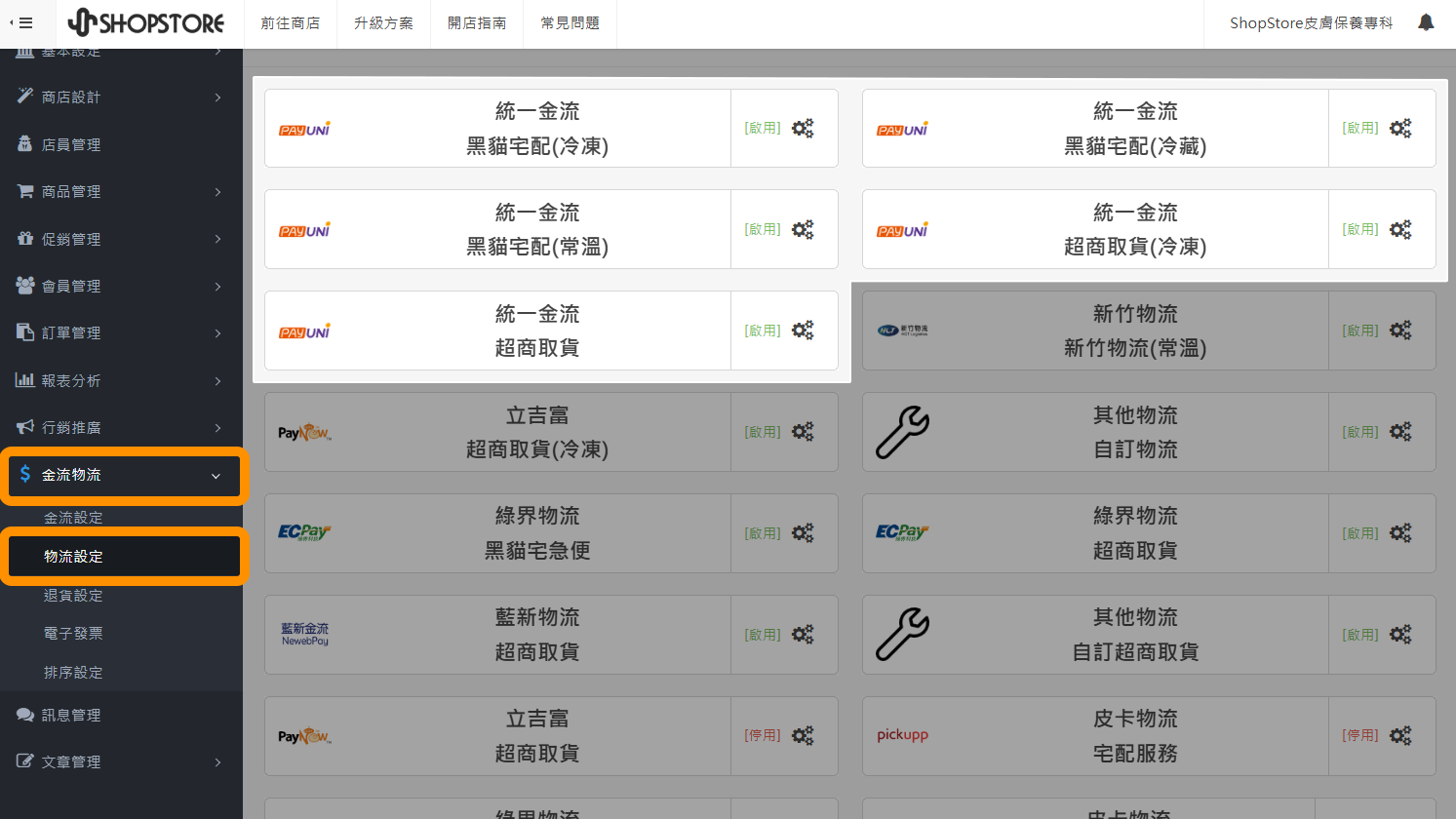Open 常見問題 in top navigation

click(x=571, y=23)
